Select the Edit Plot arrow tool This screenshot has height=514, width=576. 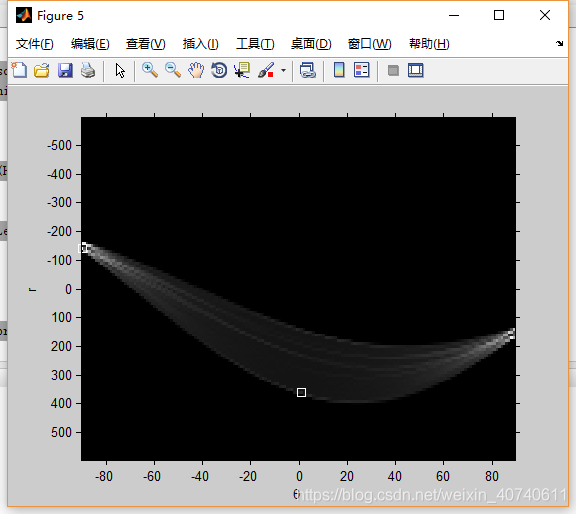point(120,70)
